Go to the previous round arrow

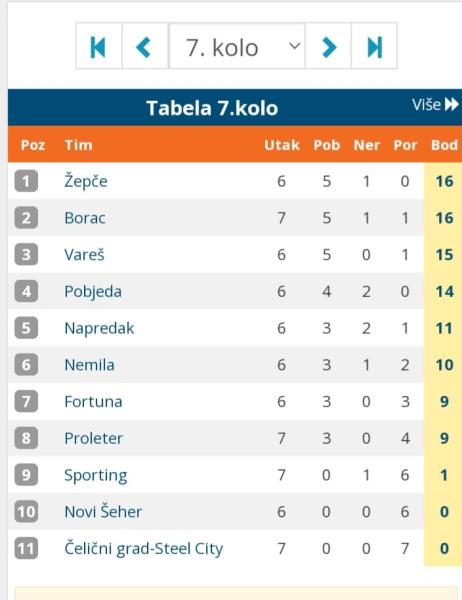pos(144,46)
